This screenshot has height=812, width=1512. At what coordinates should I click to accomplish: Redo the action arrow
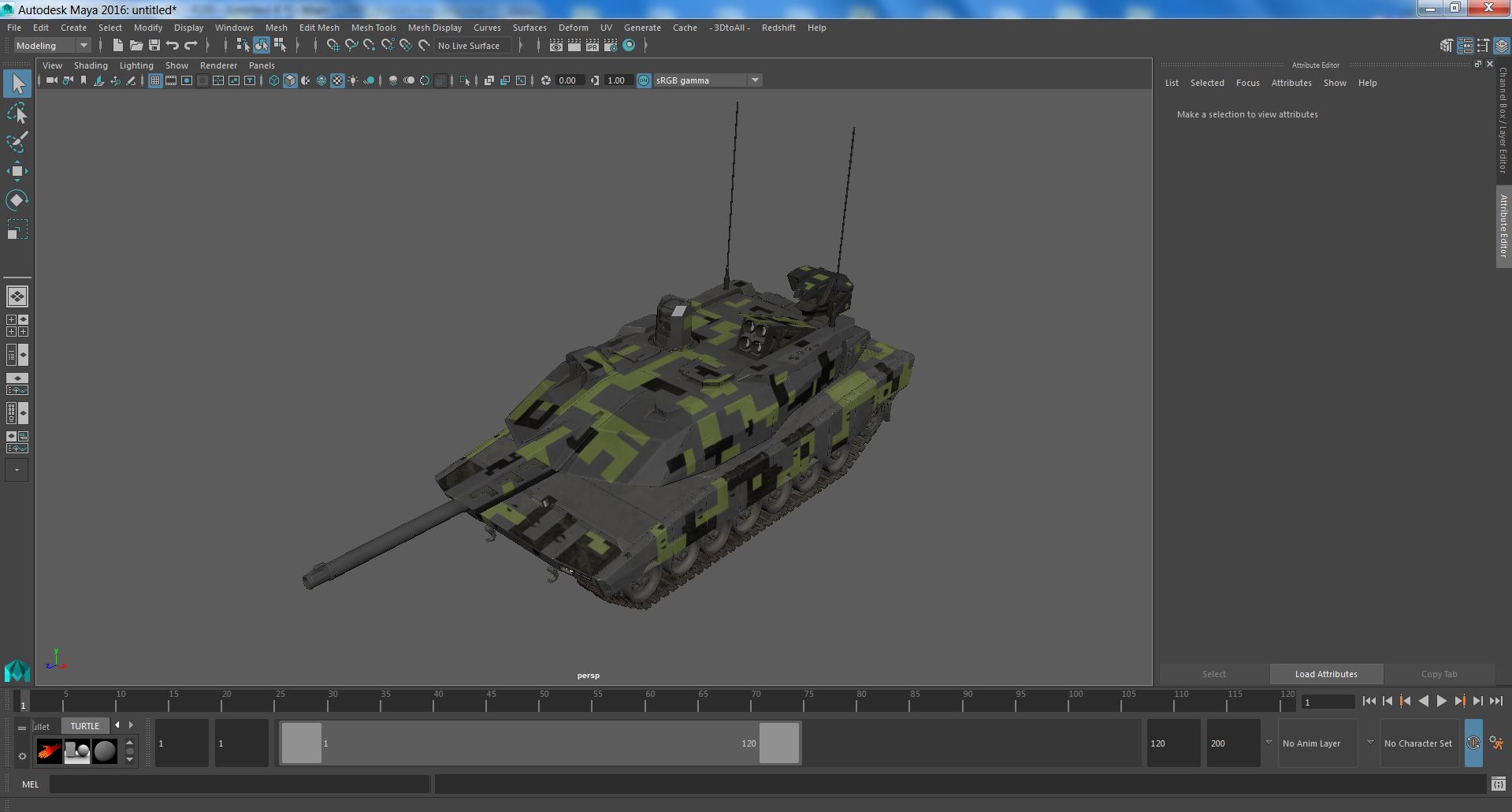point(191,46)
